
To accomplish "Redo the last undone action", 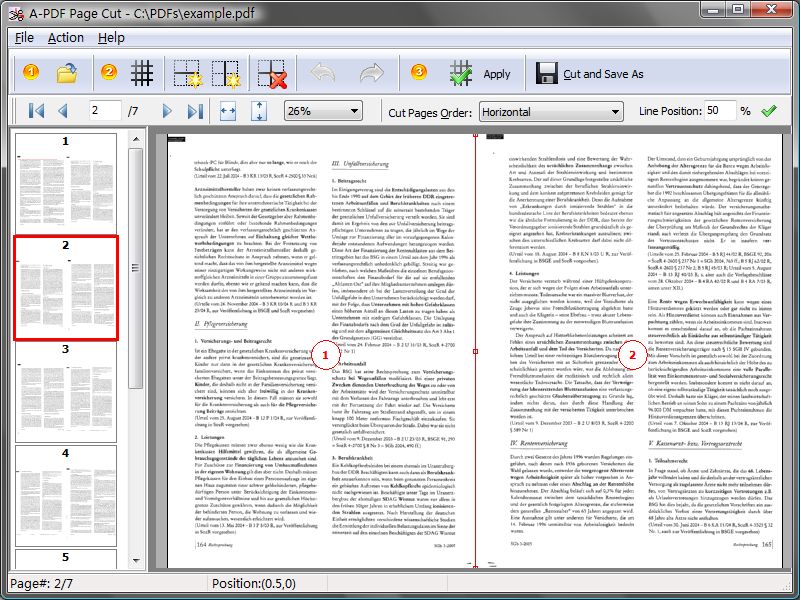I will point(372,72).
